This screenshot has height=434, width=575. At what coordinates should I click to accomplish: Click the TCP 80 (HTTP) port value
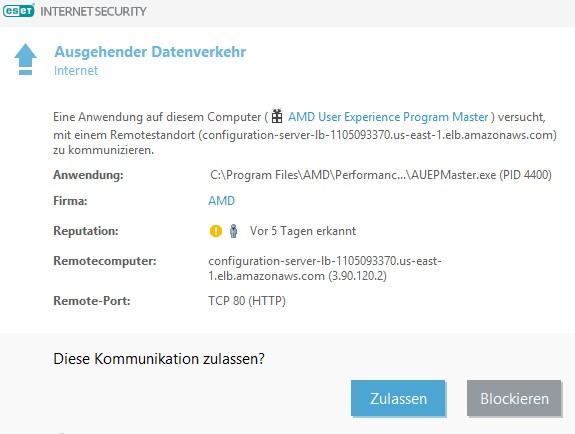pyautogui.click(x=247, y=301)
